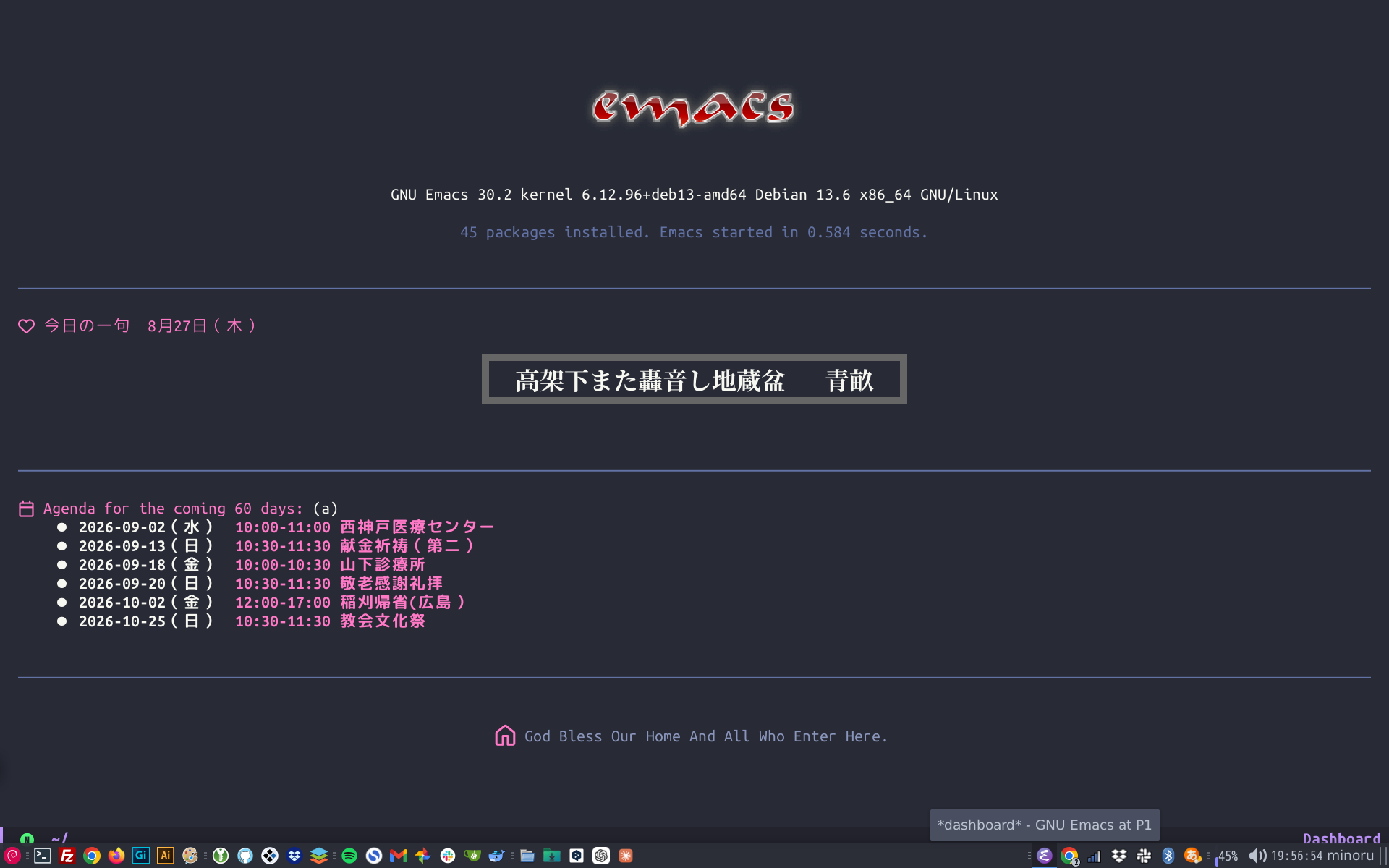The width and height of the screenshot is (1389, 868).
Task: Click the calendar icon beside Agenda
Action: click(x=26, y=509)
